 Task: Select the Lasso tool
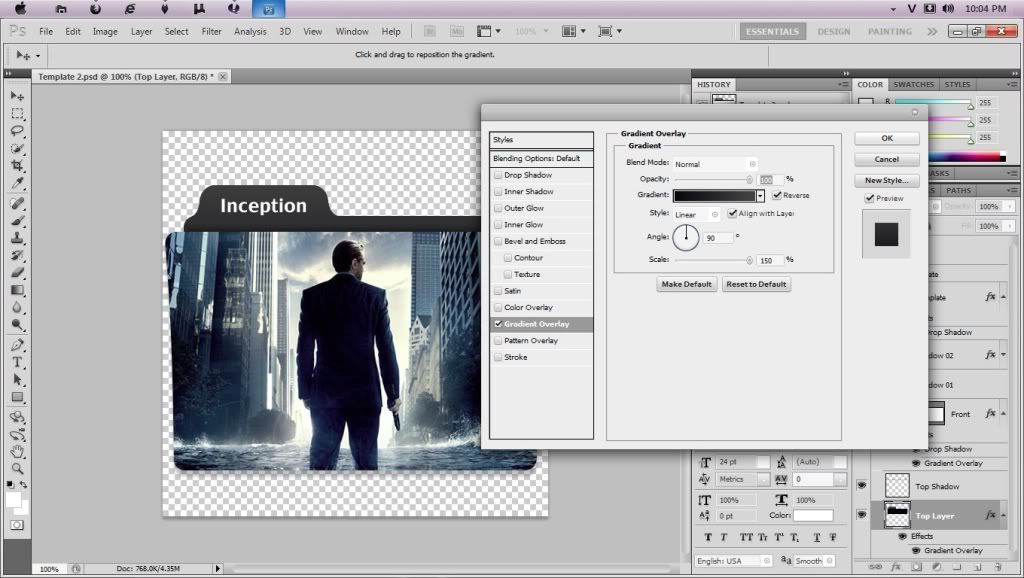pyautogui.click(x=17, y=131)
